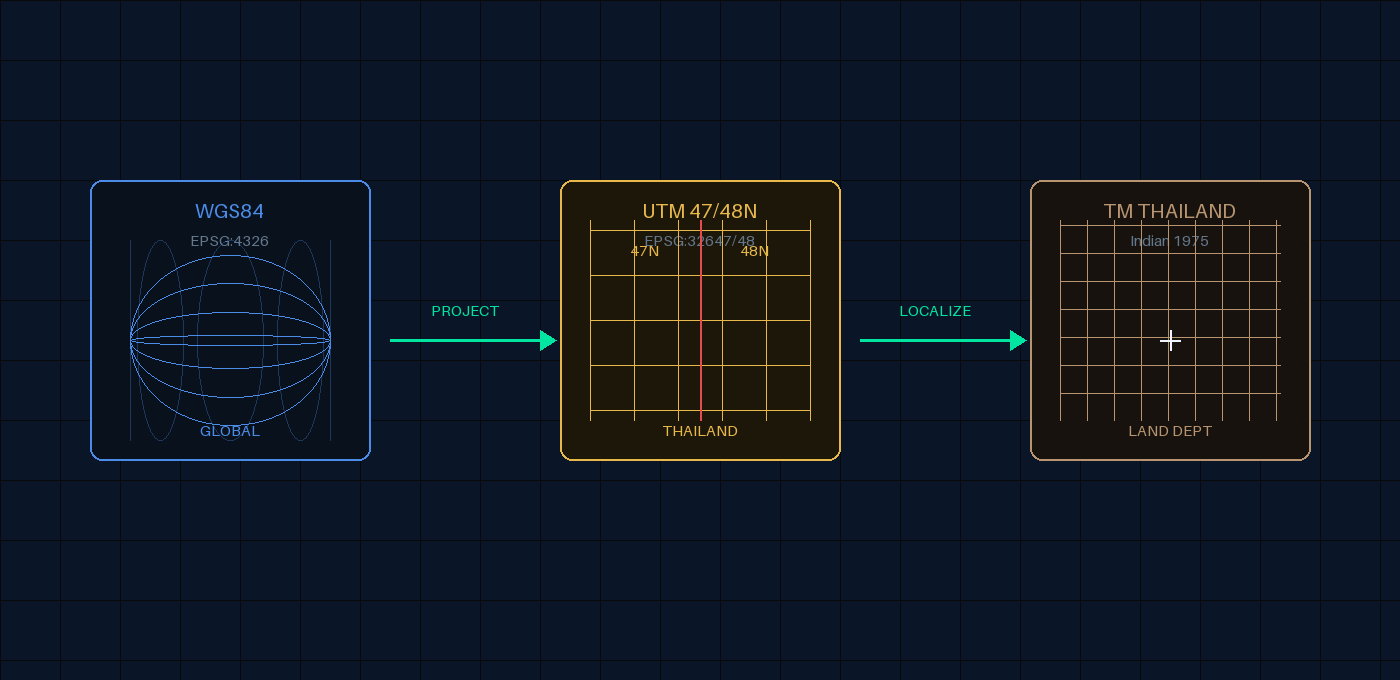
Task: Click the THAILAND caption under UTM grid
Action: (x=700, y=431)
